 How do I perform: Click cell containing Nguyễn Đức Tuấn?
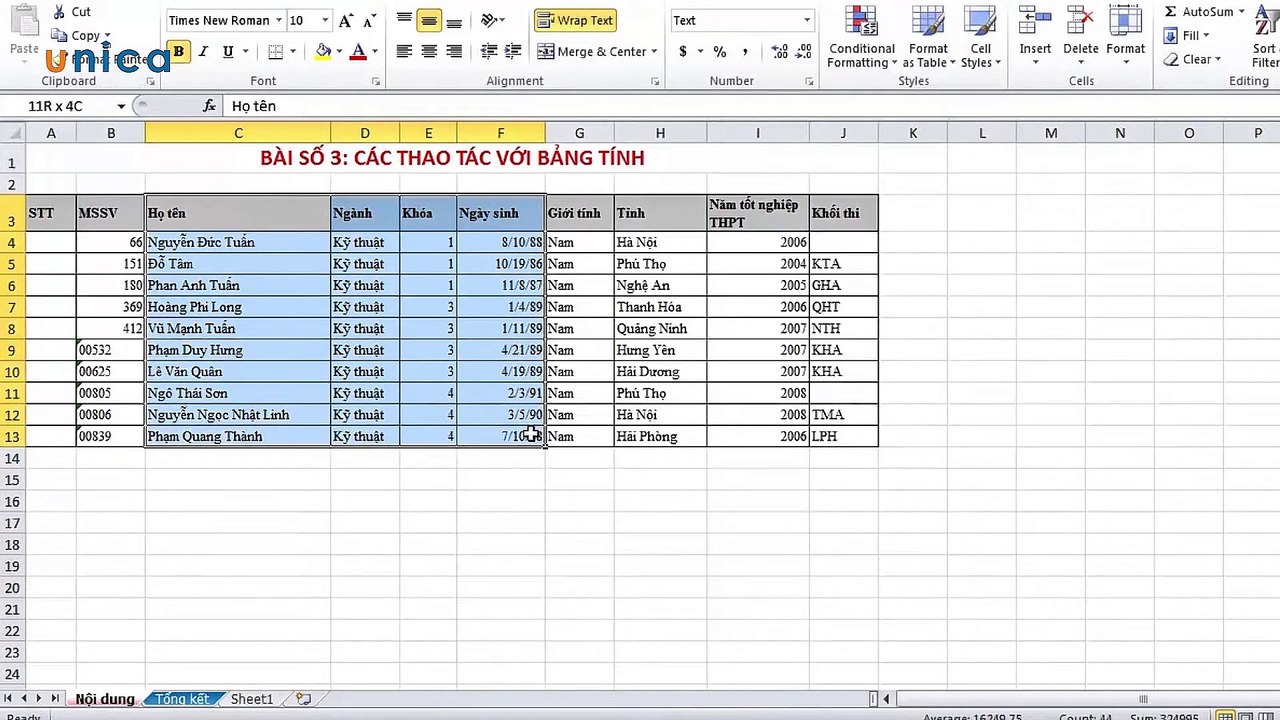coord(238,242)
